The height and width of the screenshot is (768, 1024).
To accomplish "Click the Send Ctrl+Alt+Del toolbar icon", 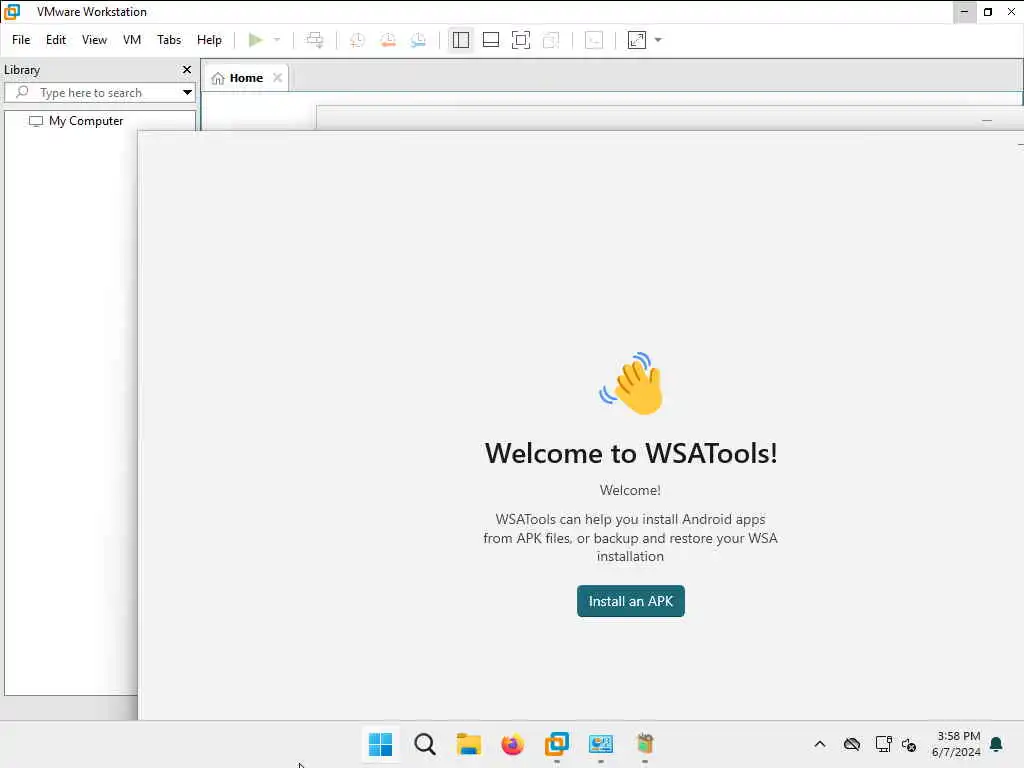I will [315, 40].
